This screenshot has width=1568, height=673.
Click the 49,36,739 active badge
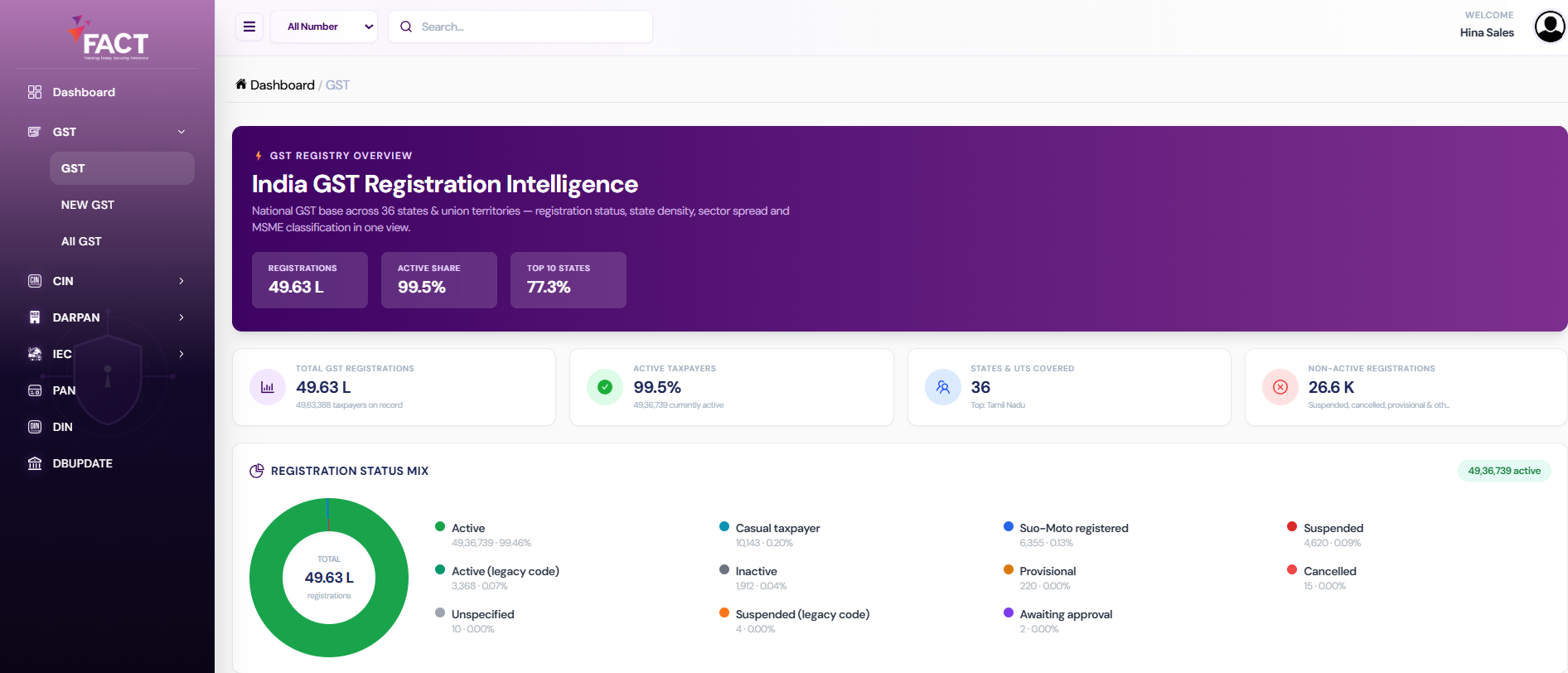1504,471
